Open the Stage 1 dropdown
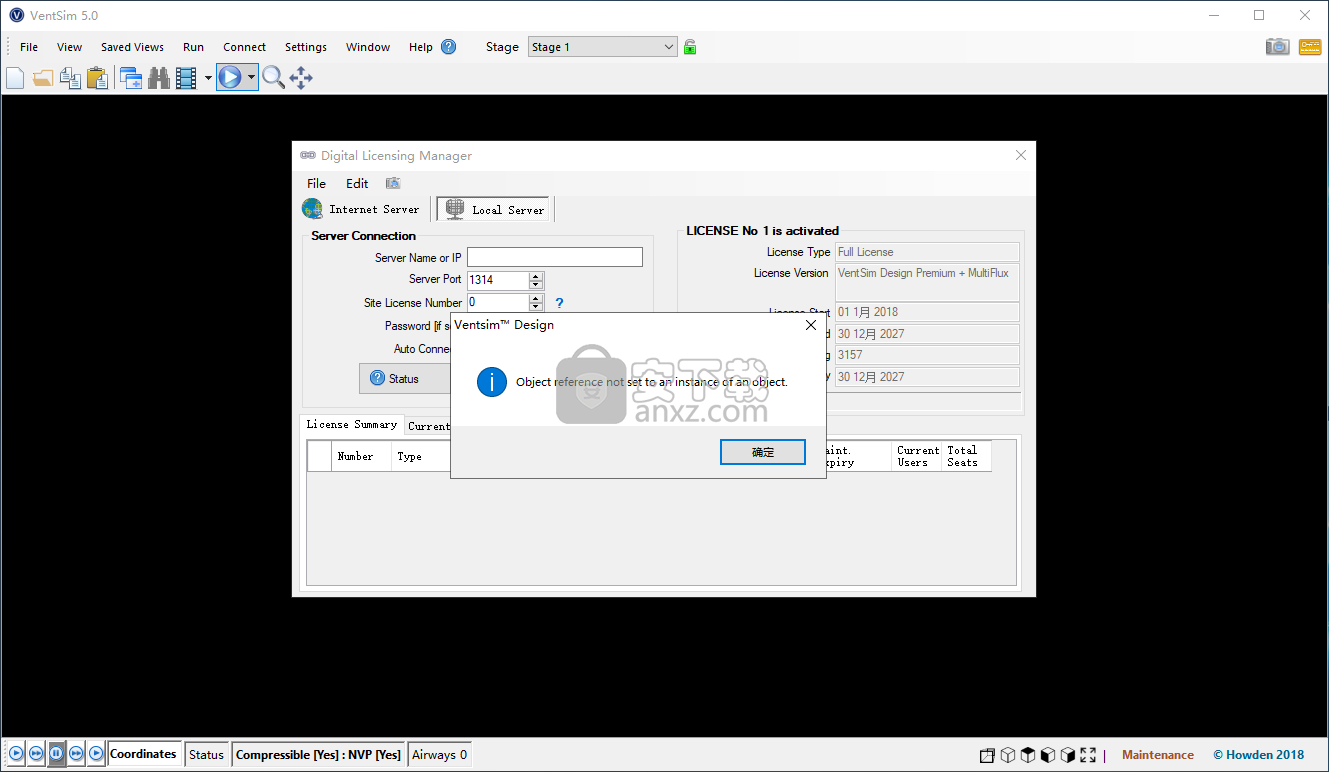 pyautogui.click(x=603, y=47)
